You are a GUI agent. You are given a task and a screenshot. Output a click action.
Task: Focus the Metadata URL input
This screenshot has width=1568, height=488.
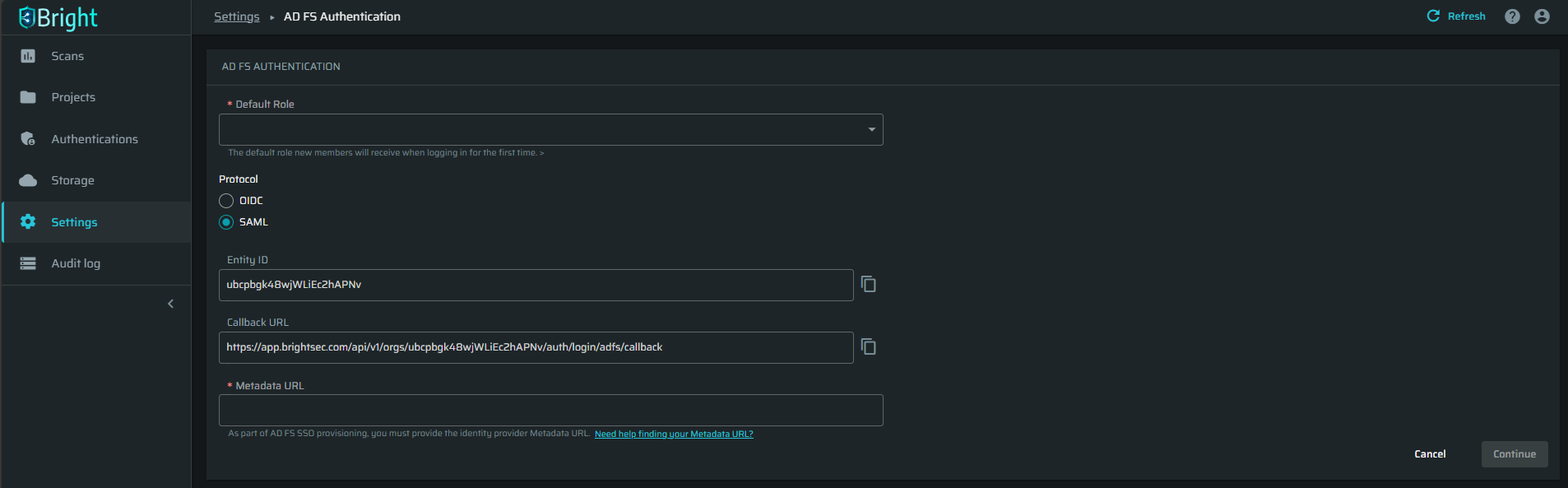pyautogui.click(x=551, y=410)
